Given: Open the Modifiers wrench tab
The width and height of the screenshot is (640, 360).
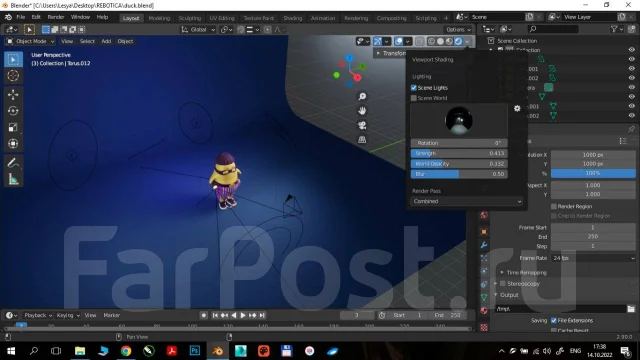Looking at the screenshot, I should coord(484,245).
